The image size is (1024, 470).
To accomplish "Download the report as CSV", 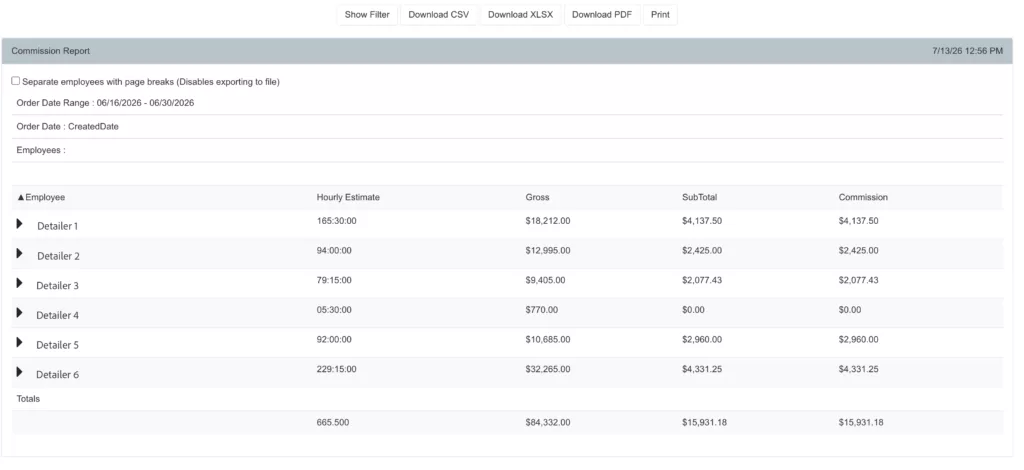I will (x=439, y=15).
